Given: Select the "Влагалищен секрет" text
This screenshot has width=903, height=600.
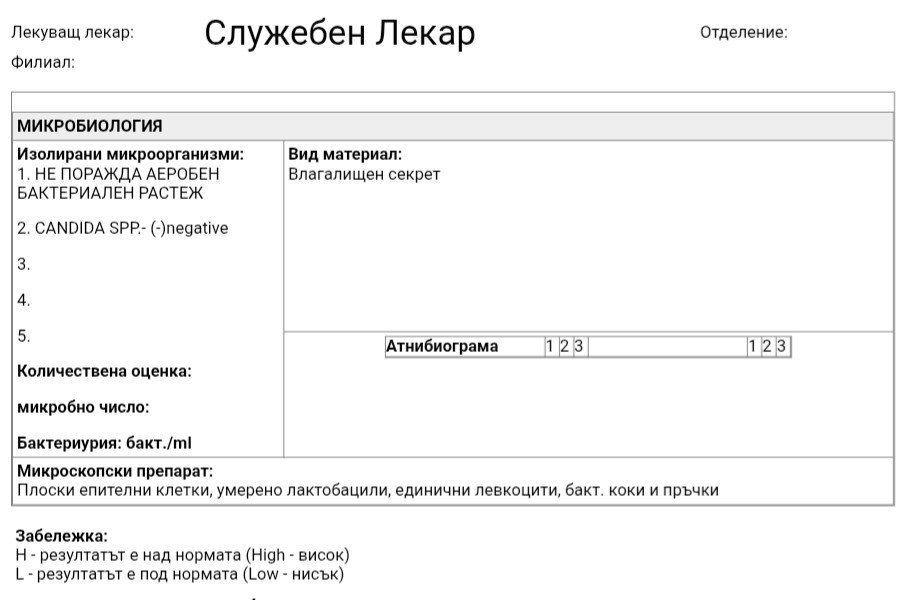Looking at the screenshot, I should (364, 174).
